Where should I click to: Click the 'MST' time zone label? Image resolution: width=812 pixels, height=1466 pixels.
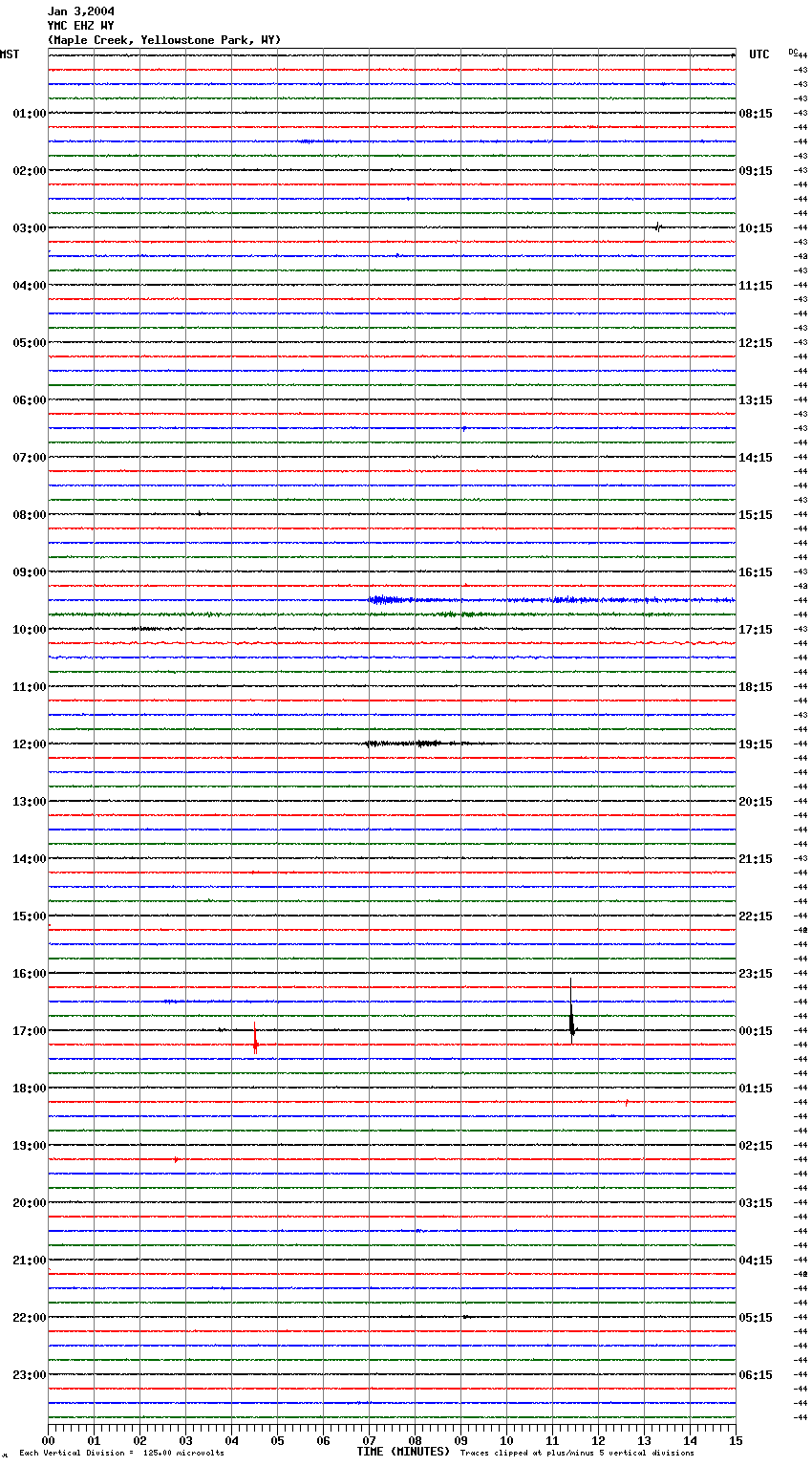tap(10, 54)
